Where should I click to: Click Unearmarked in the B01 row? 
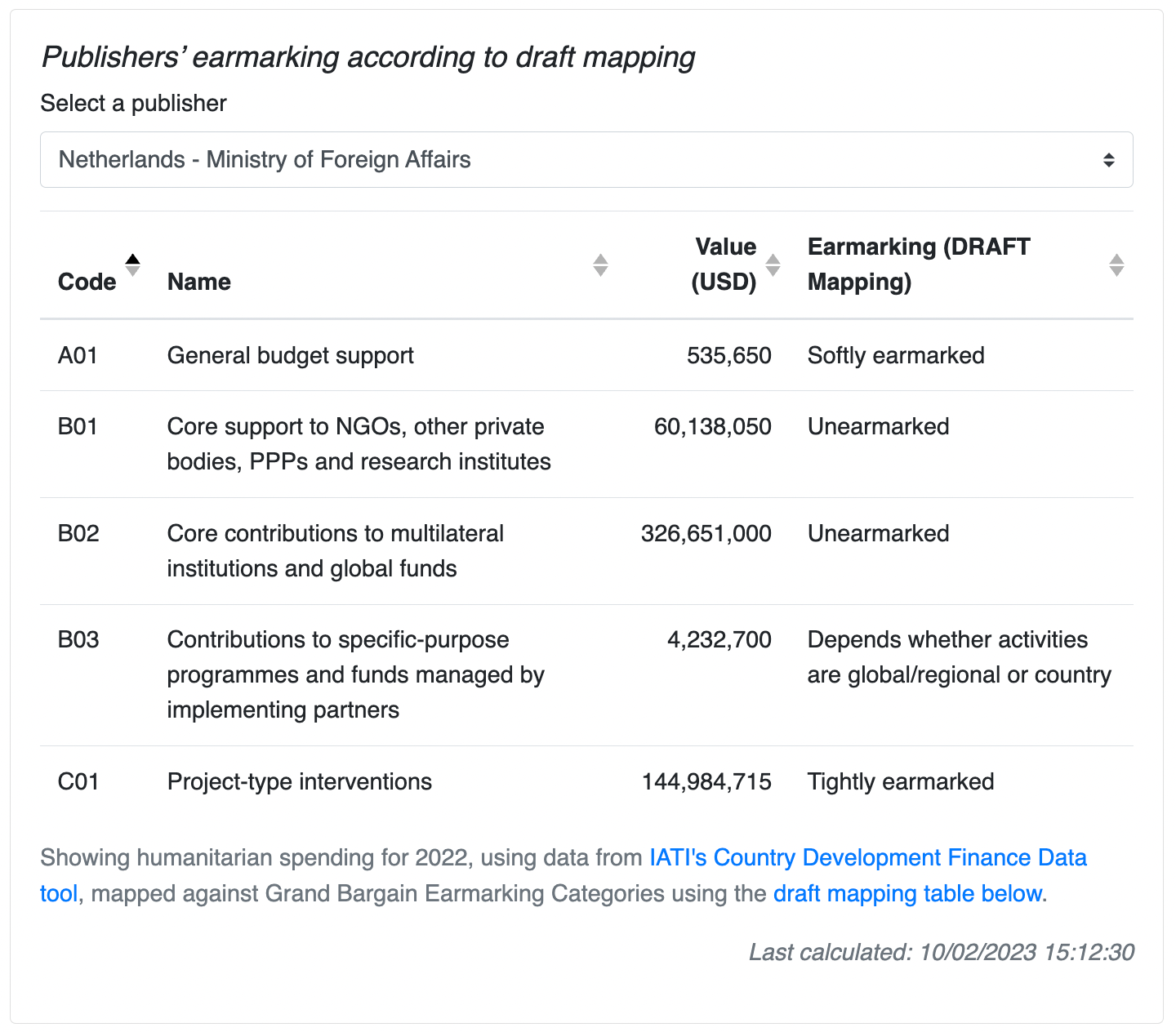(x=878, y=426)
